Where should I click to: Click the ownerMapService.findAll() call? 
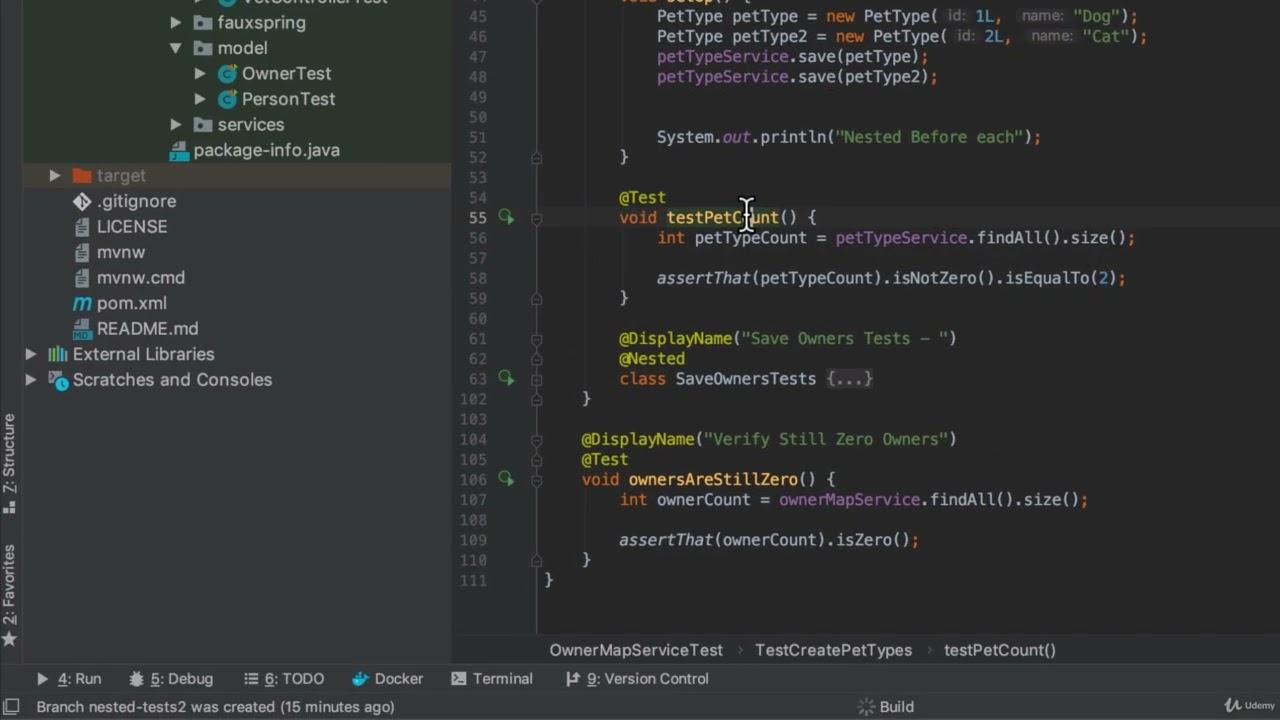coord(895,499)
